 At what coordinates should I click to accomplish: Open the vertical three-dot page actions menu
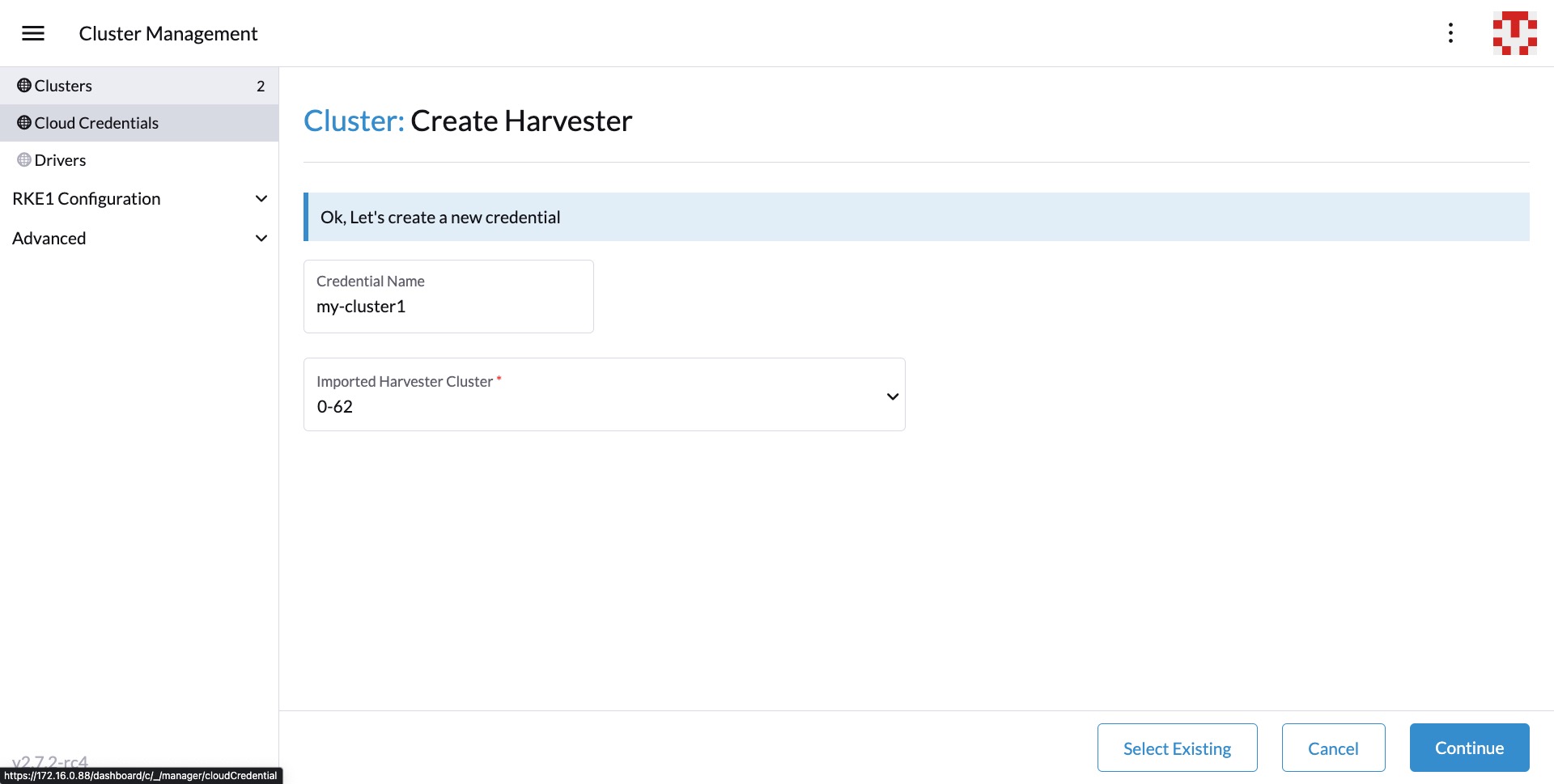1450,33
